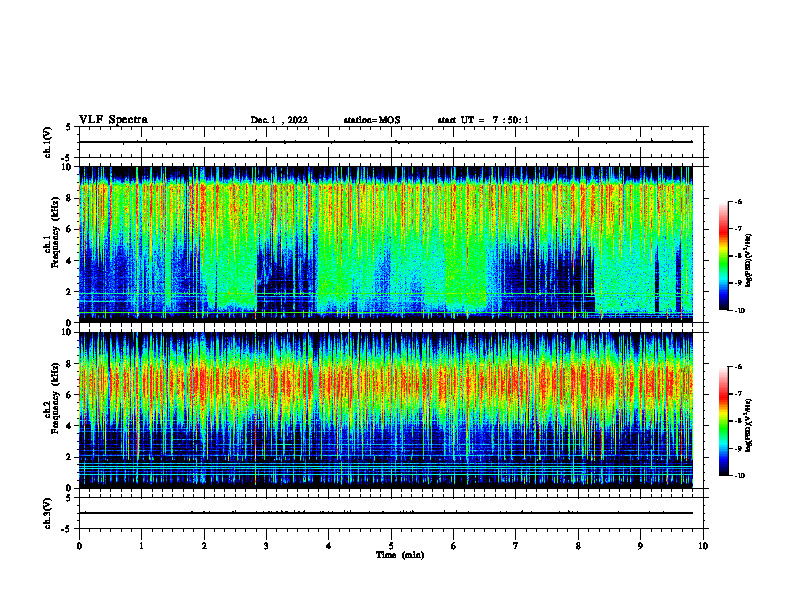Click time-axis tick label "7" at bottom
The width and height of the screenshot is (792, 612).
click(x=516, y=546)
